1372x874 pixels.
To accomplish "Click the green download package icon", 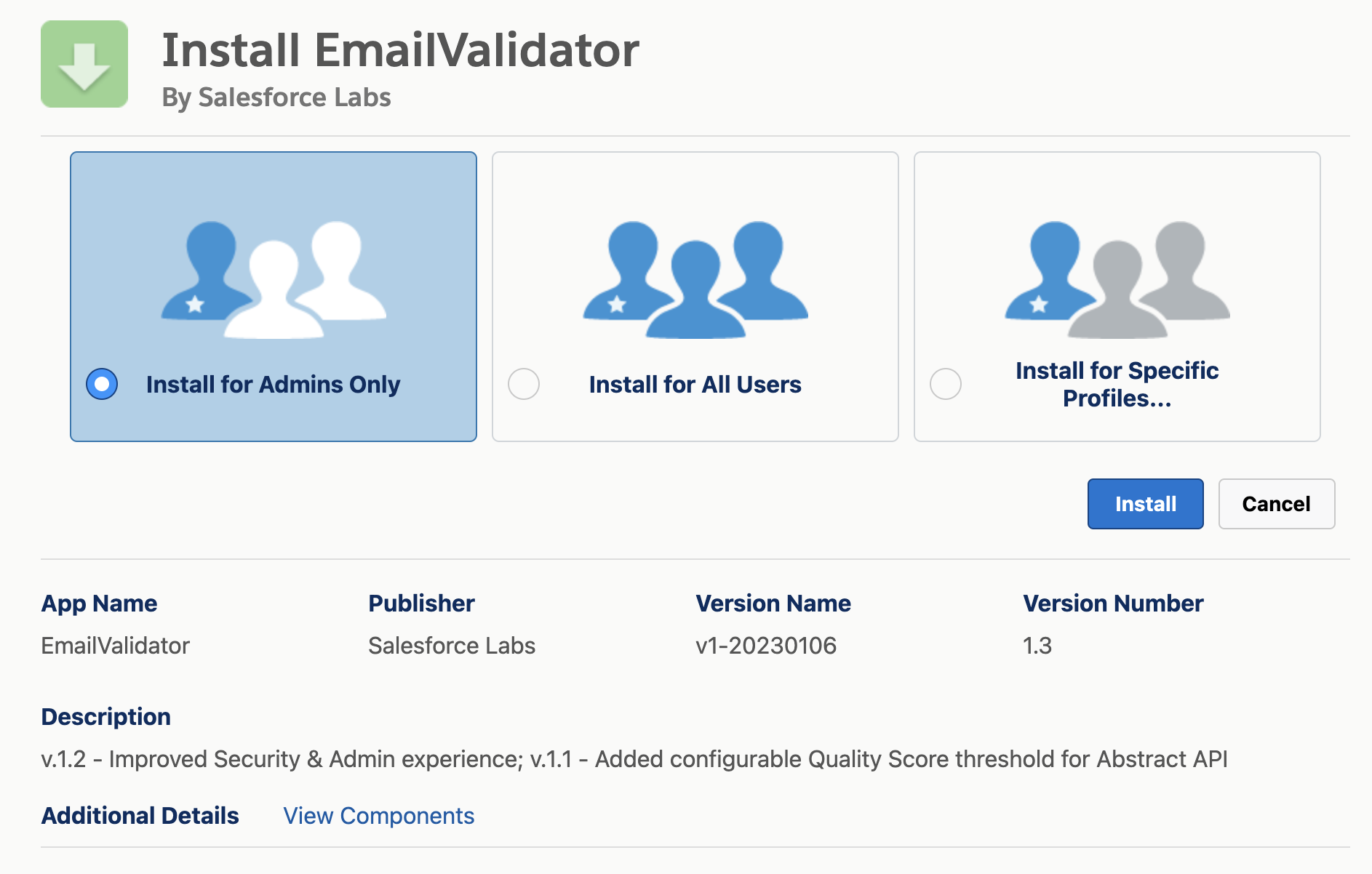I will (x=84, y=64).
